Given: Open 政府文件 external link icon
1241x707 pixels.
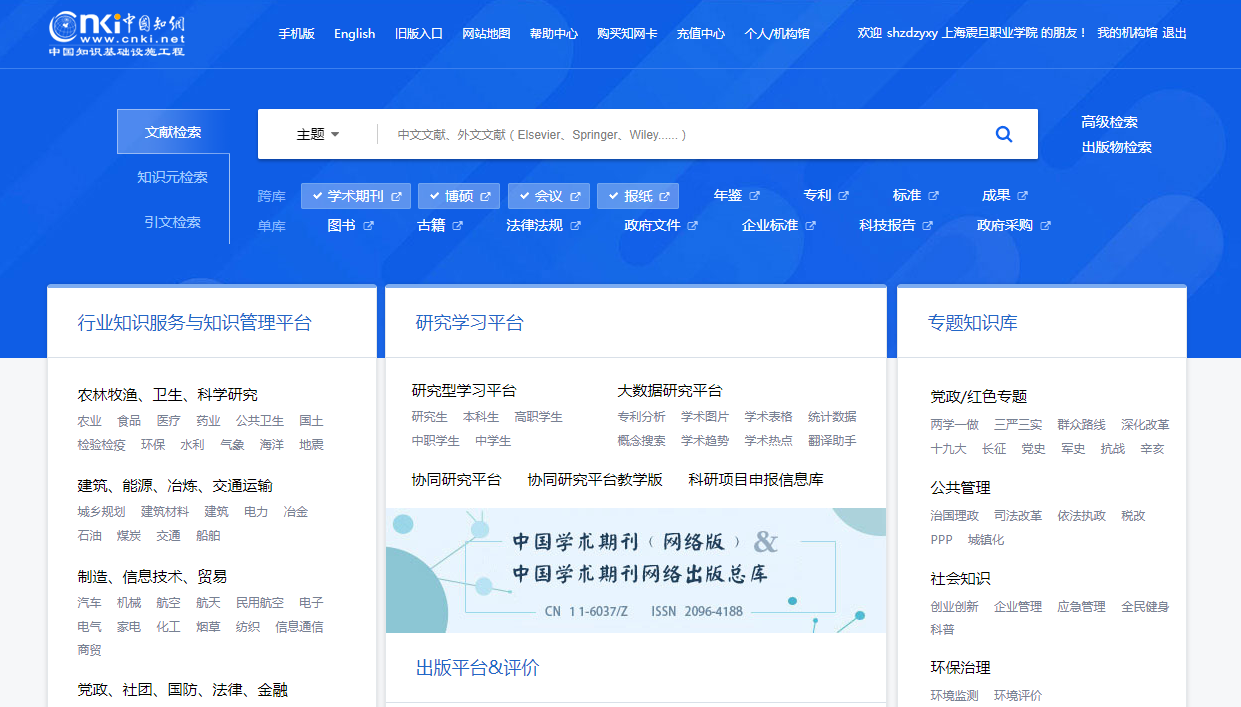Looking at the screenshot, I should [x=693, y=226].
